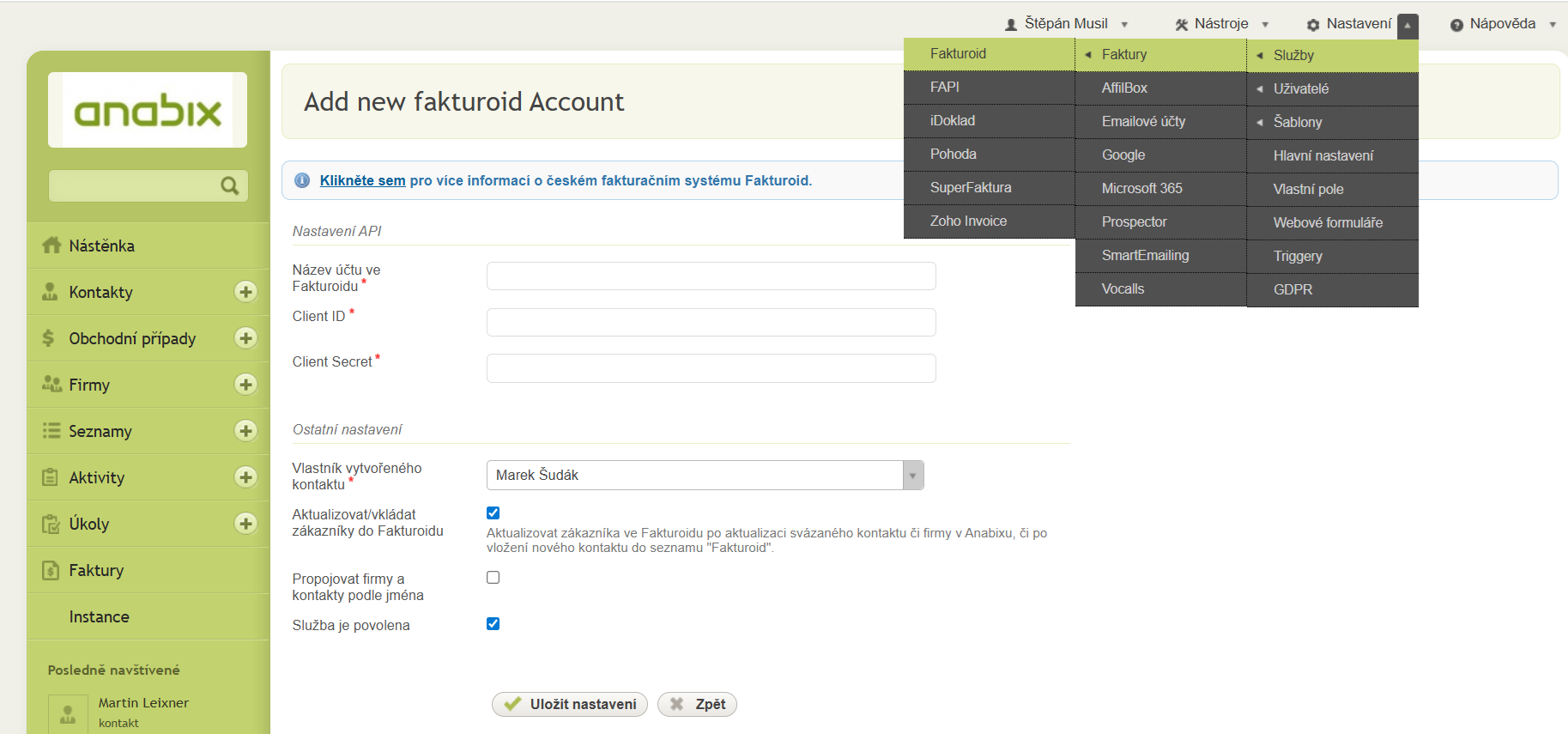Click Uložit nastavení button

(570, 704)
